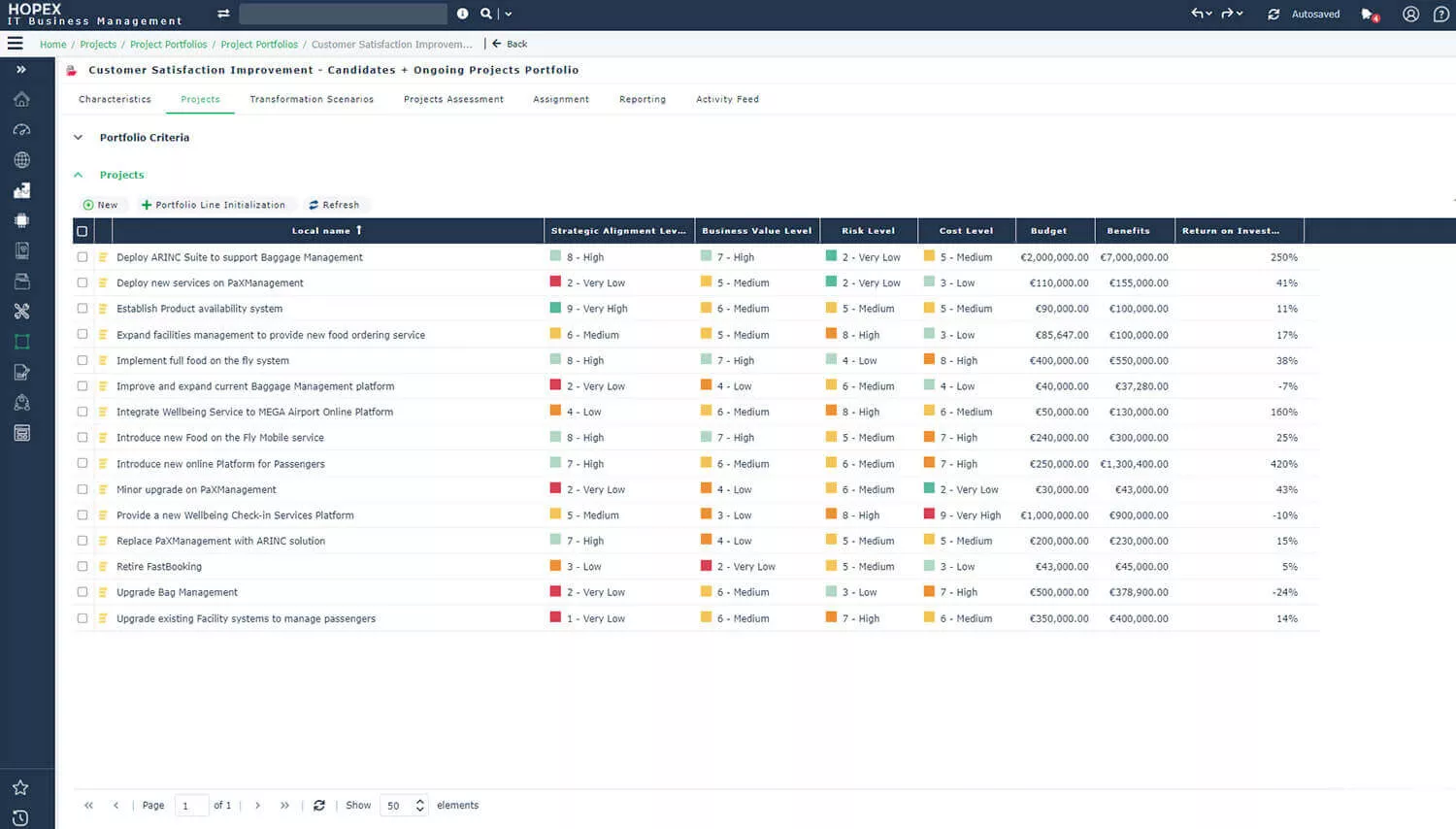Check Implement full food on the fly checkbox
Screen dimensions: 1456x829
click(x=83, y=360)
